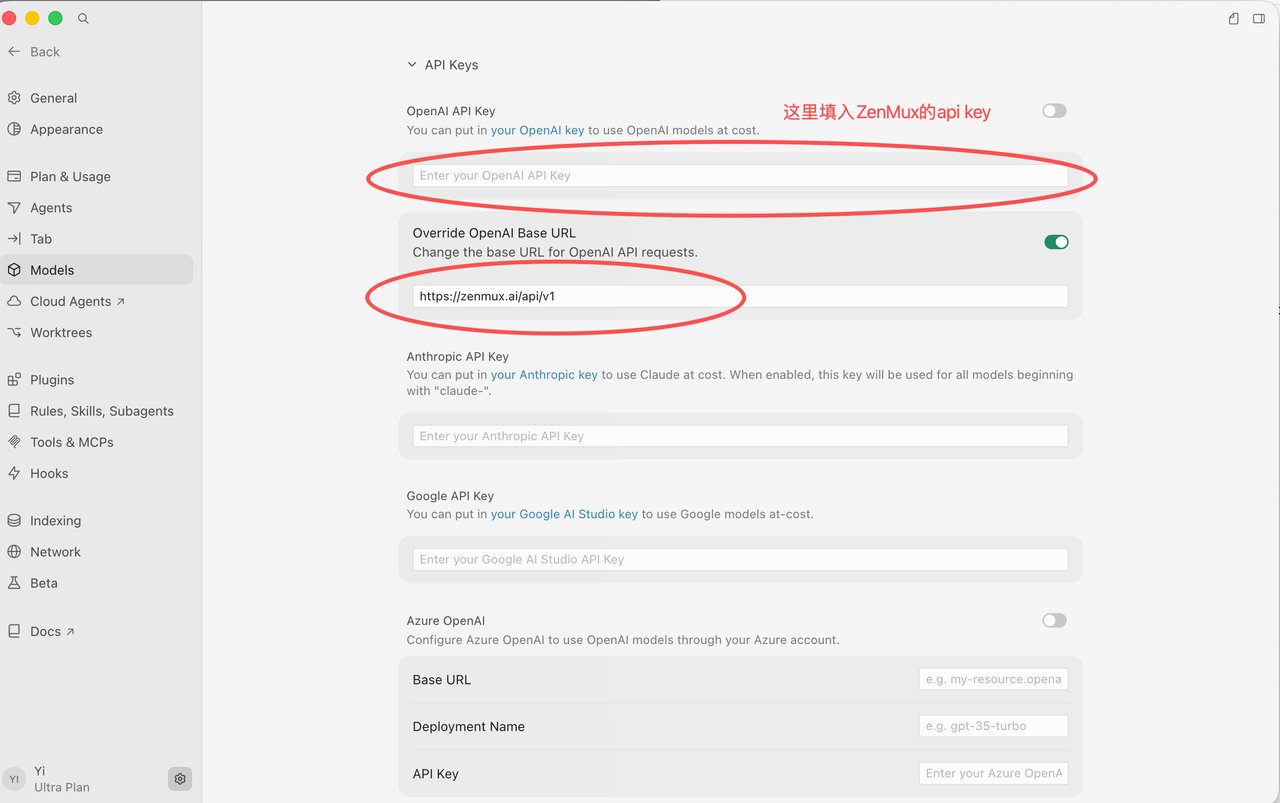Click the Beta flask icon

coord(14,583)
